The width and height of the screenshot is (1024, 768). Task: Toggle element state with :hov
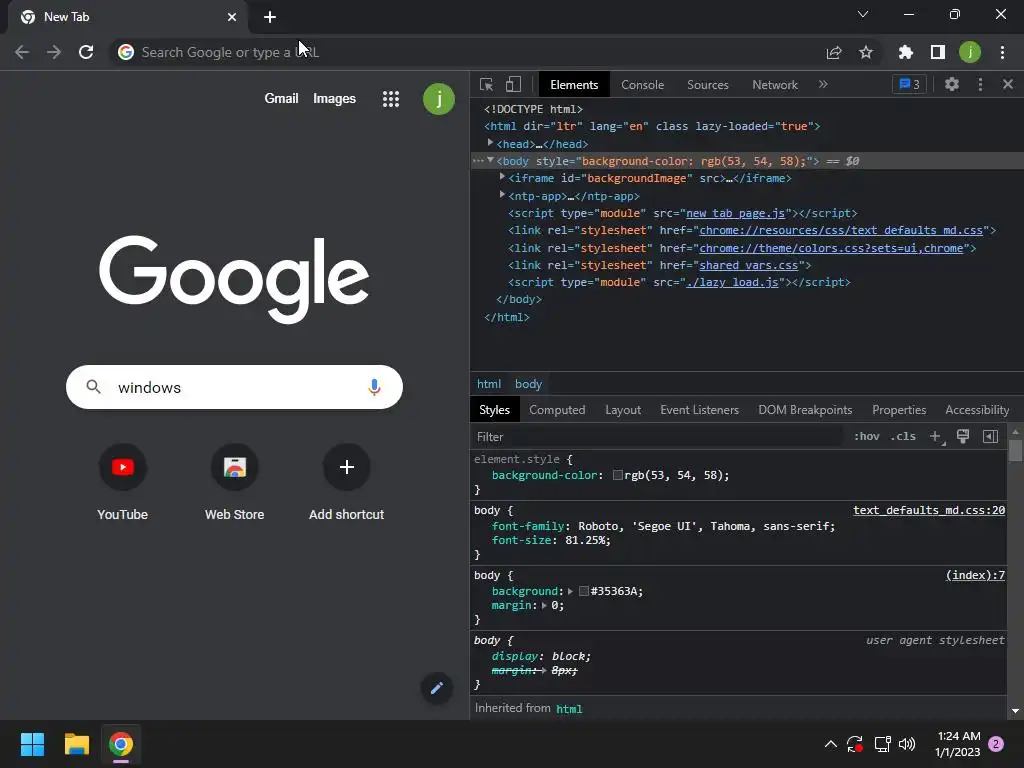coord(867,436)
